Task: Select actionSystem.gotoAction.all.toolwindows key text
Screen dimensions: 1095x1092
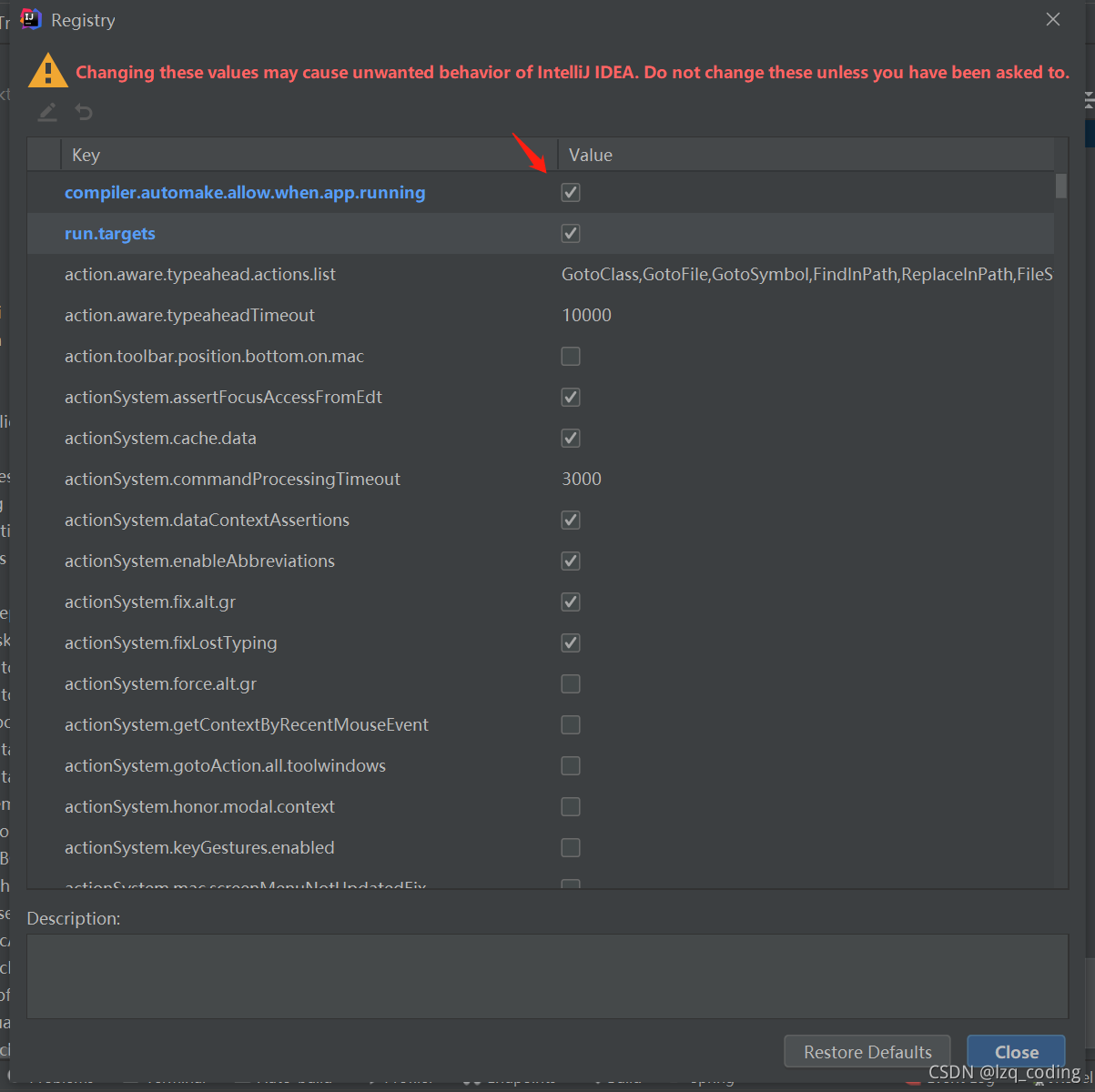Action: coord(225,766)
